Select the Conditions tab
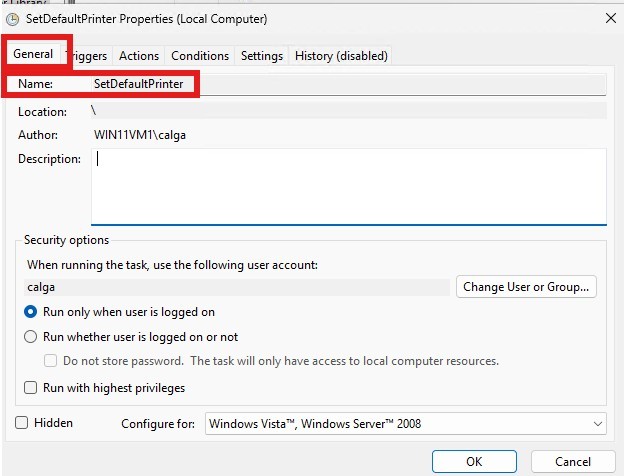The height and width of the screenshot is (476, 624). coord(200,56)
